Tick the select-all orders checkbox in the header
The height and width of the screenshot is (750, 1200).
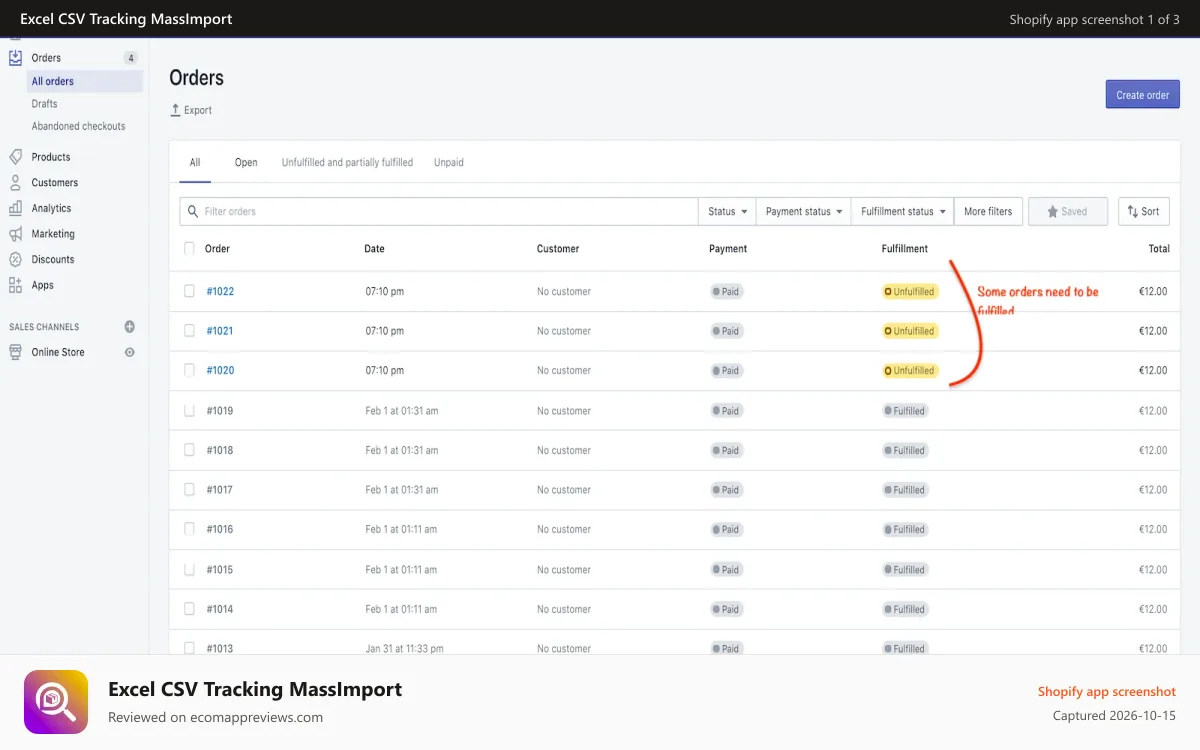click(189, 248)
